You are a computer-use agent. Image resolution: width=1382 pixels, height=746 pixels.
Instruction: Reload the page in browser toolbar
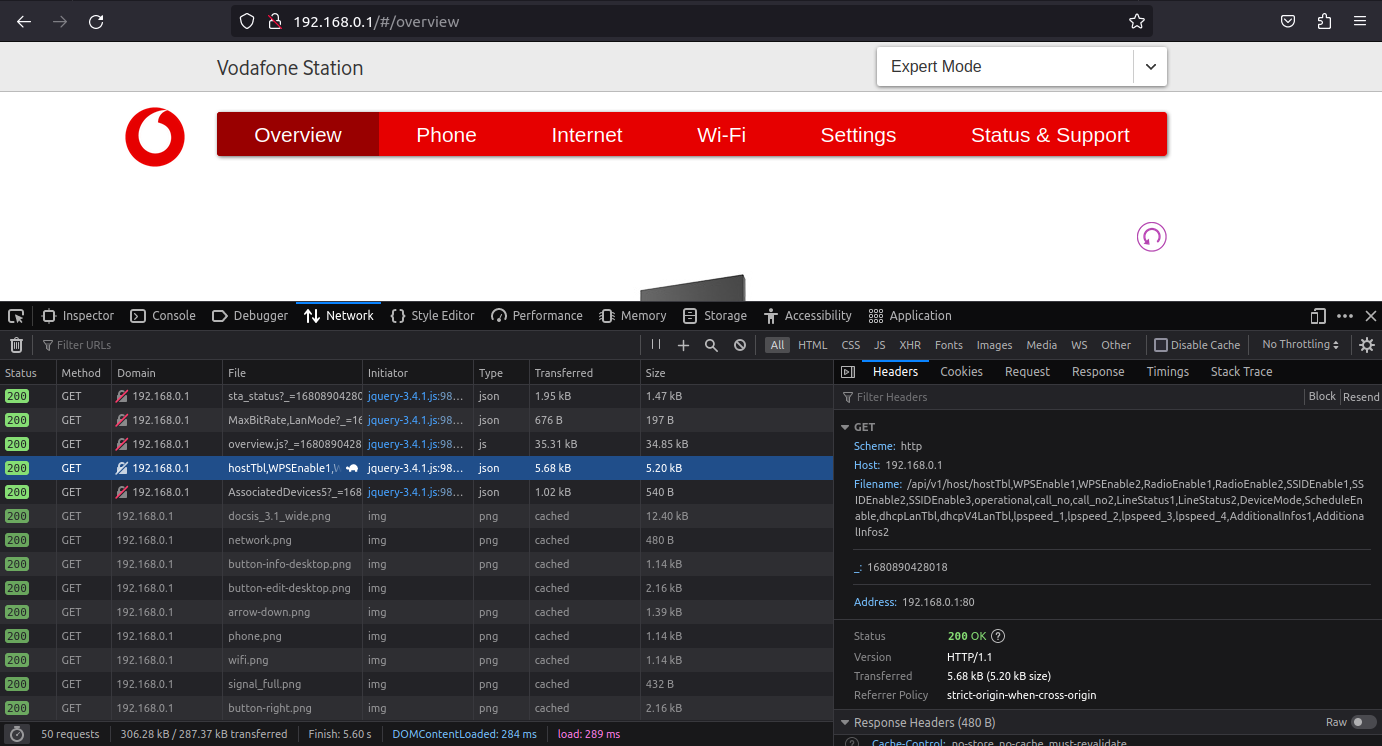pos(96,21)
